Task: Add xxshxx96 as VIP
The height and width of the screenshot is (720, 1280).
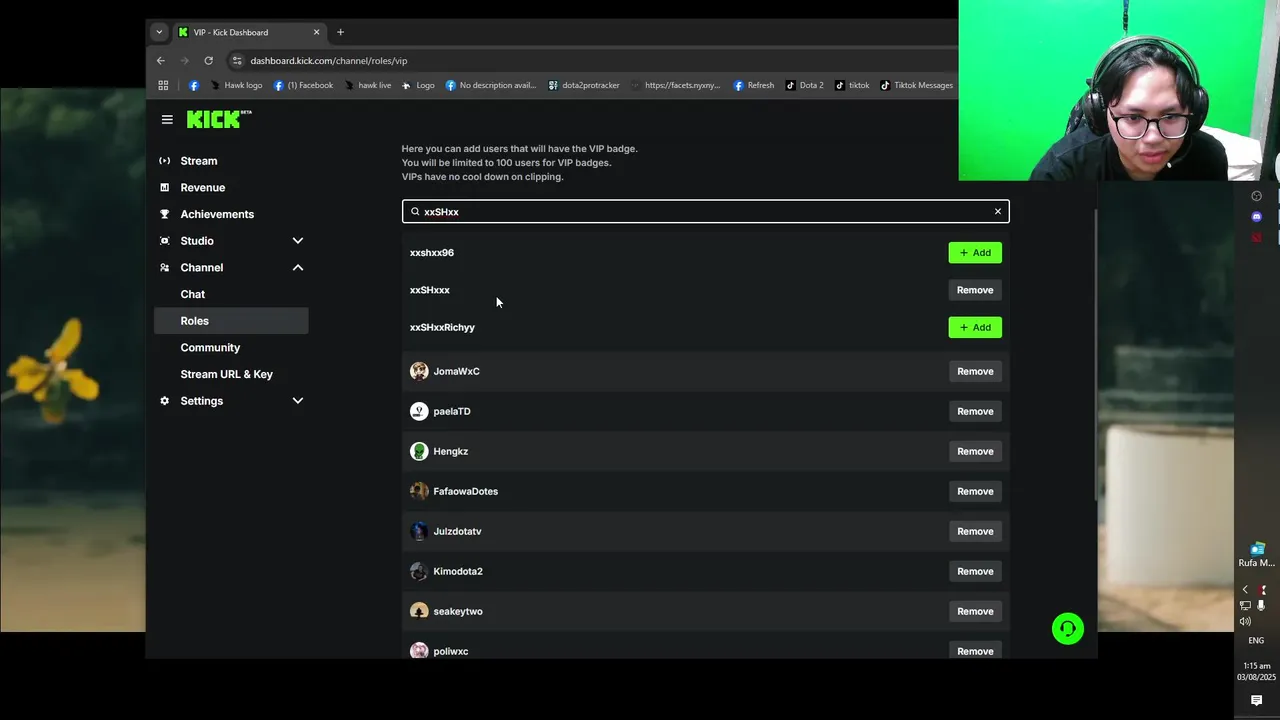Action: [x=975, y=253]
